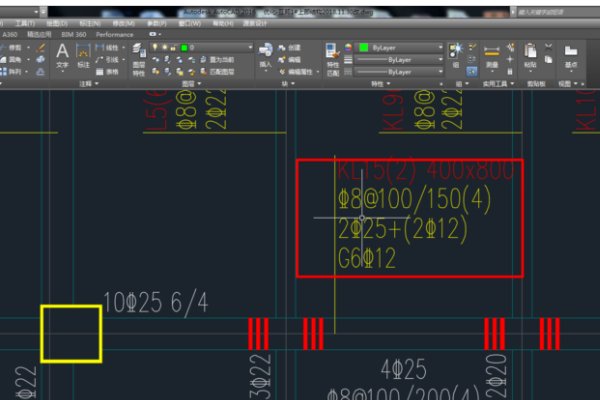Image resolution: width=600 pixels, height=400 pixels.
Task: Open the 源泉设计 plugin menu
Action: (255, 23)
